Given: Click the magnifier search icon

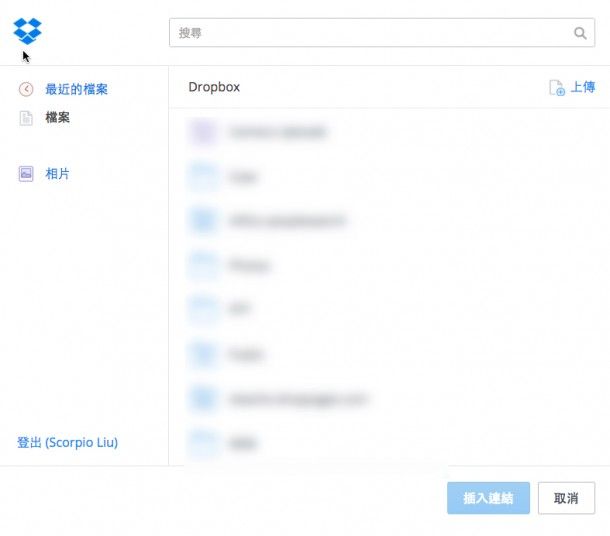Looking at the screenshot, I should click(580, 33).
